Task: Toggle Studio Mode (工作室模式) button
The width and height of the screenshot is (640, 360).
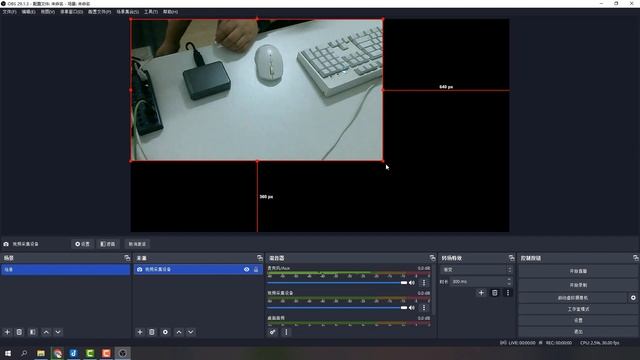Action: click(578, 309)
